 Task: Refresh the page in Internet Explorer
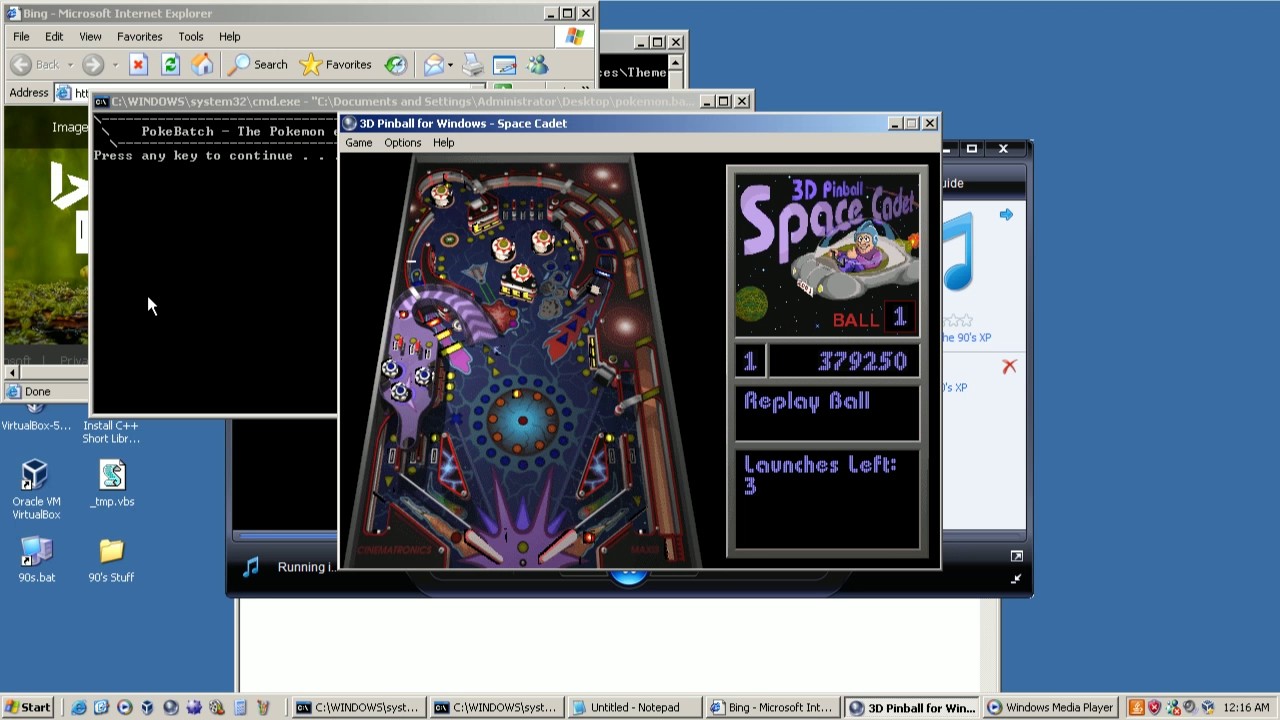[170, 64]
